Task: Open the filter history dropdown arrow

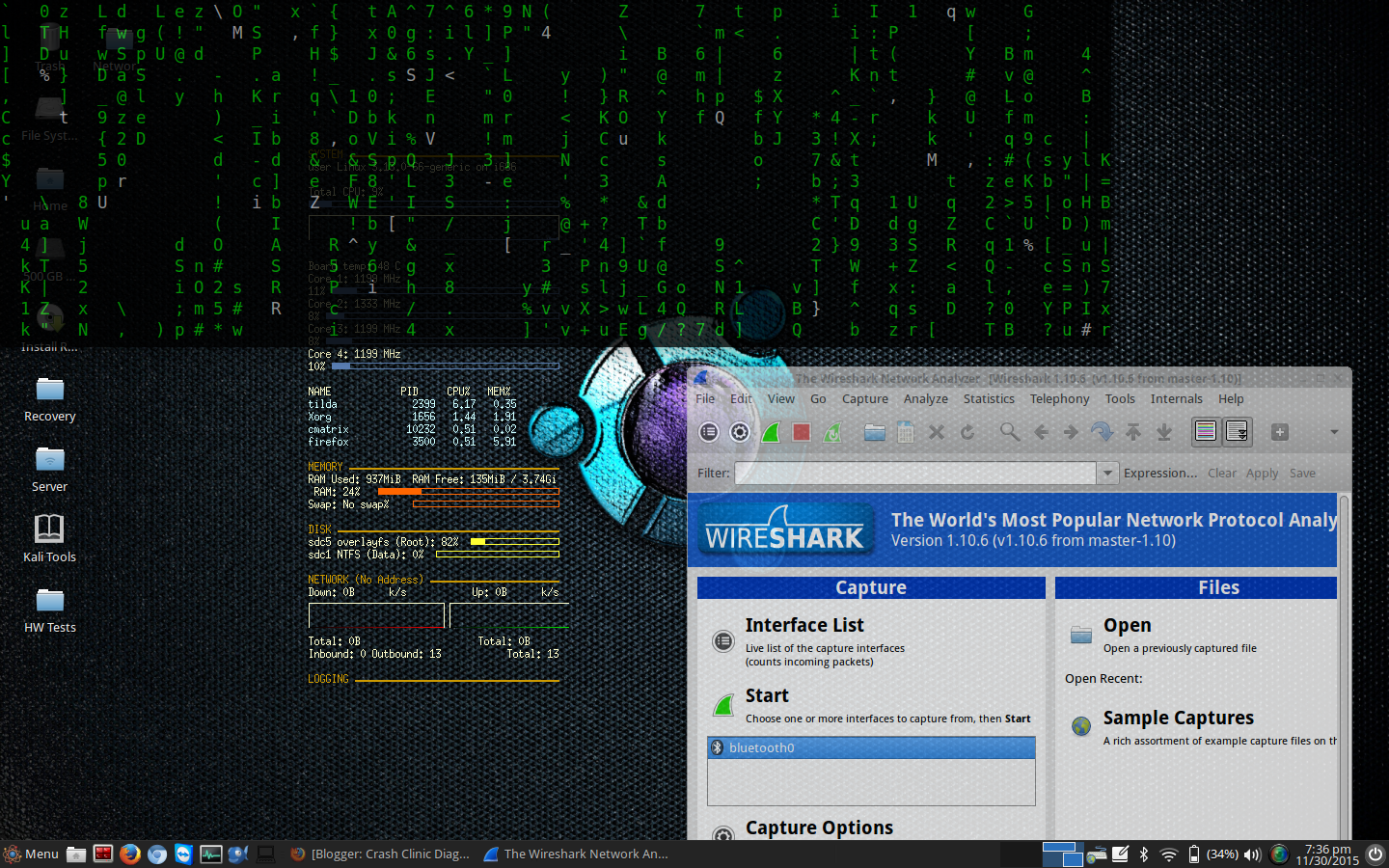Action: pos(1107,473)
